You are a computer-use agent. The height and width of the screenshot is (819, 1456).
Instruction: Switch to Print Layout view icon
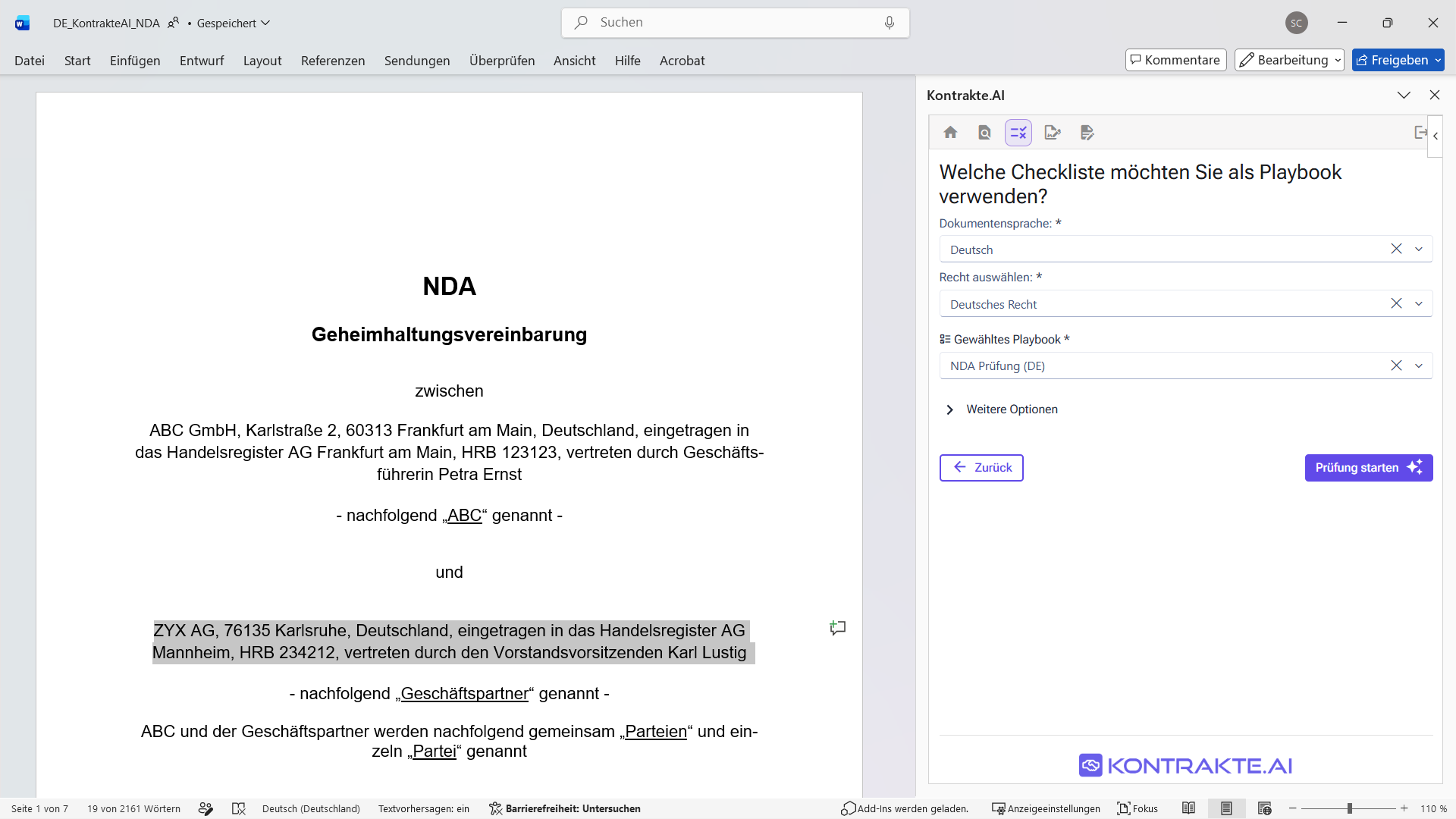tap(1226, 808)
